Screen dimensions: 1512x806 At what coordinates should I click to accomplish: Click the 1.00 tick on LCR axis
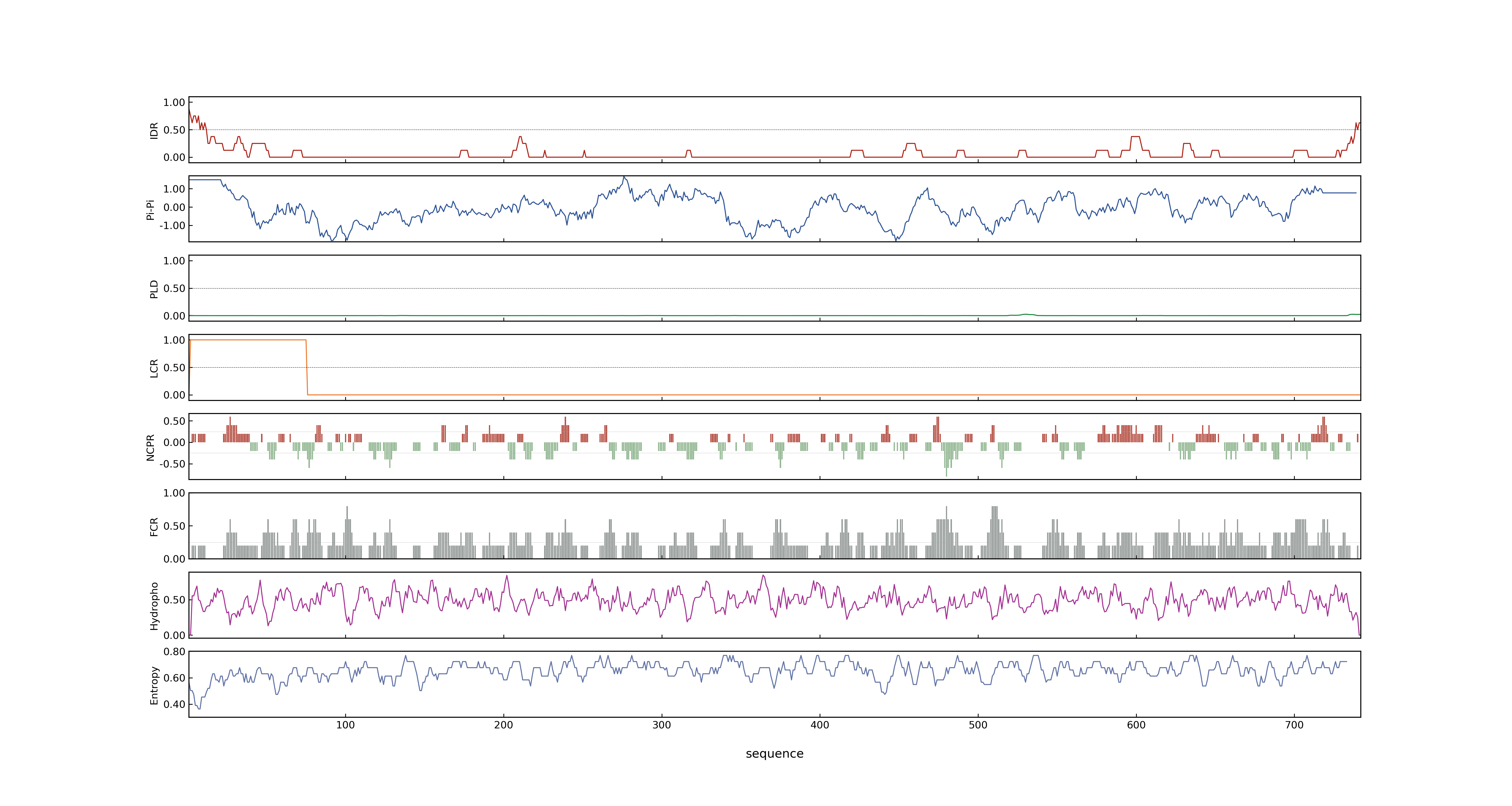point(174,340)
